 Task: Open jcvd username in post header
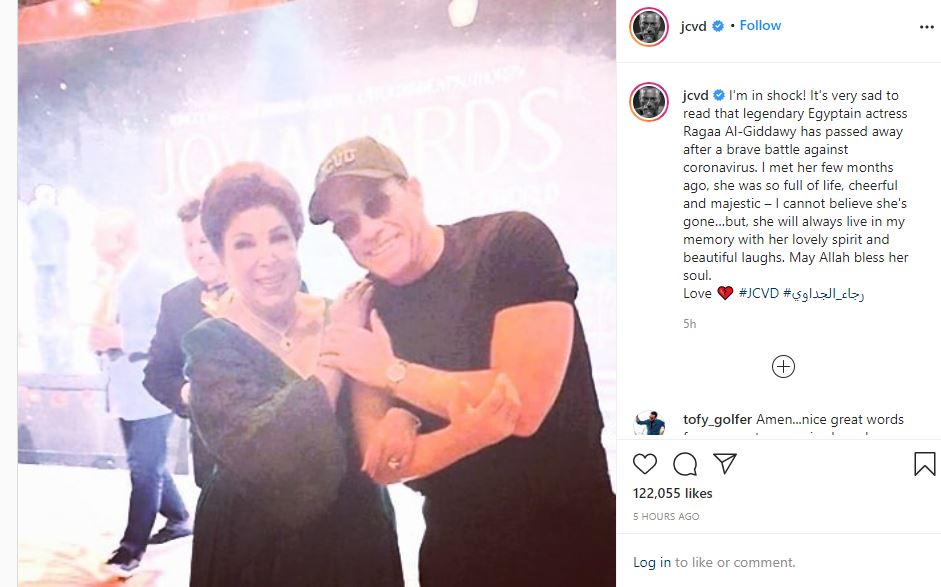coord(693,26)
